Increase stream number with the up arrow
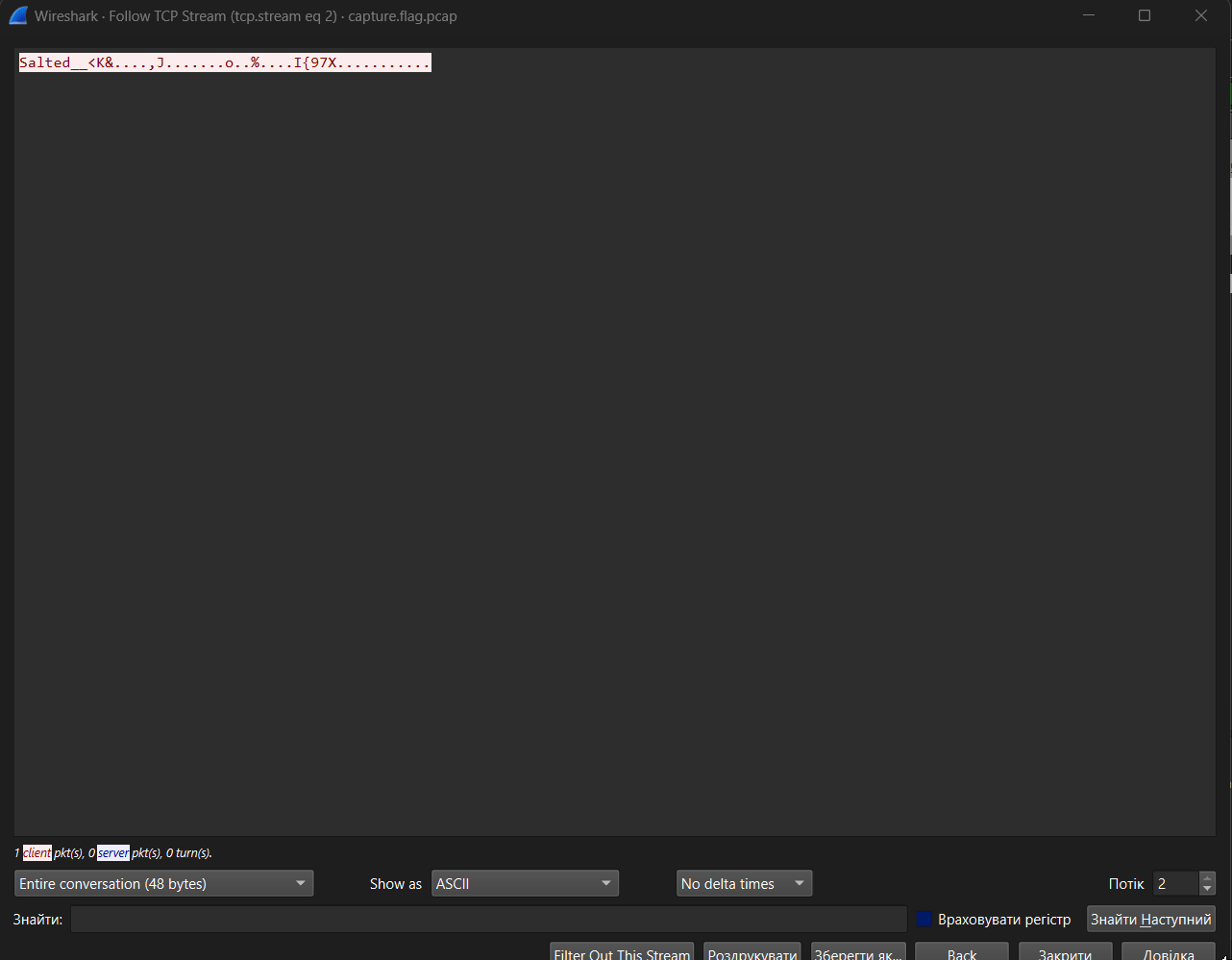Screen dimensions: 1232x960 point(1207,877)
